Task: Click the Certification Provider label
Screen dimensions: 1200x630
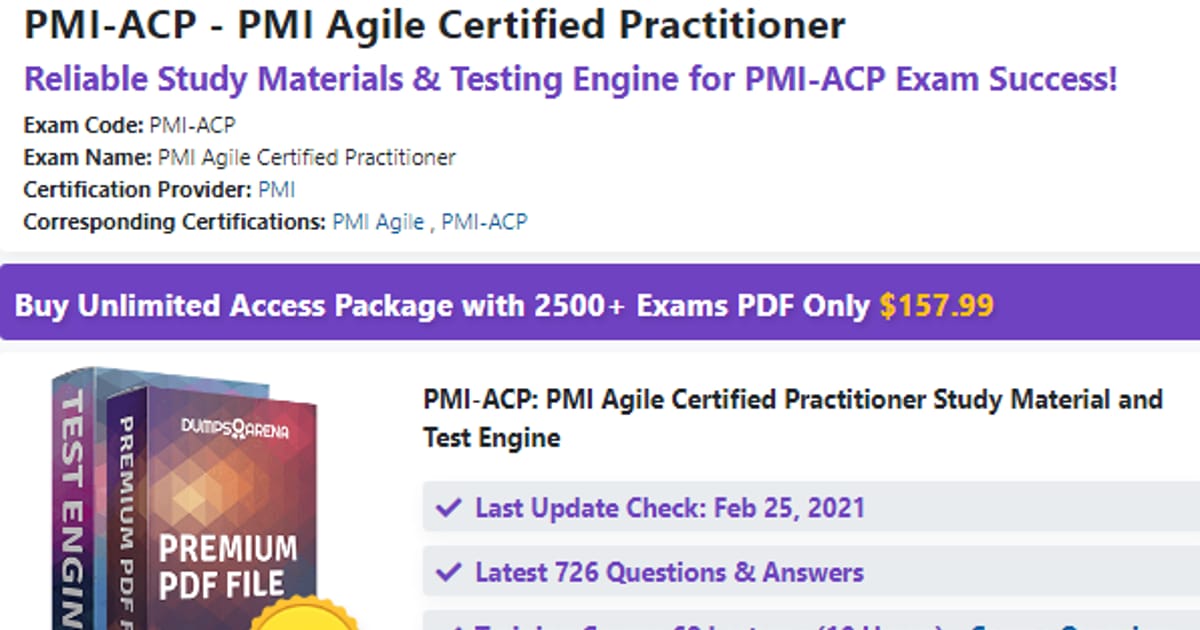Action: click(138, 189)
